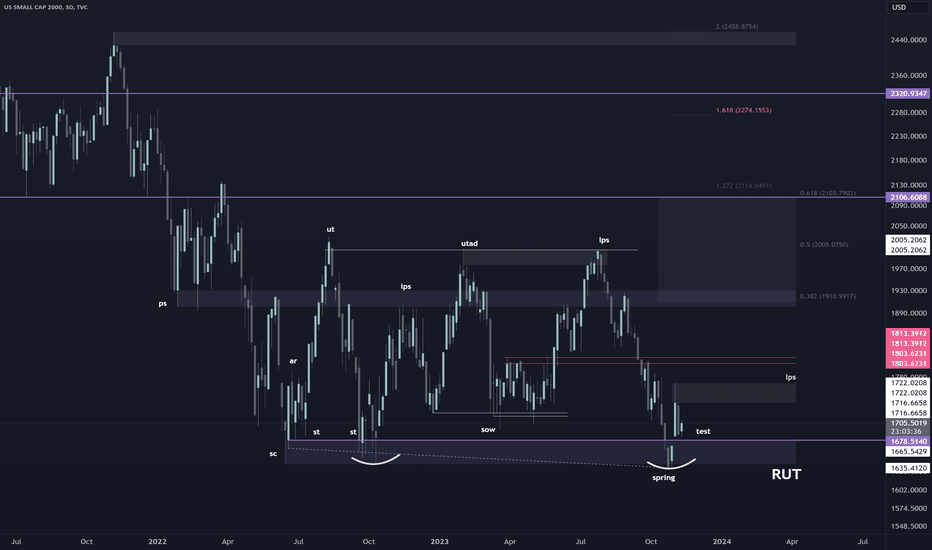Viewport: 932px width, 550px height.
Task: Select the 0.618 (2103.7902) Fib label
Action: click(828, 193)
